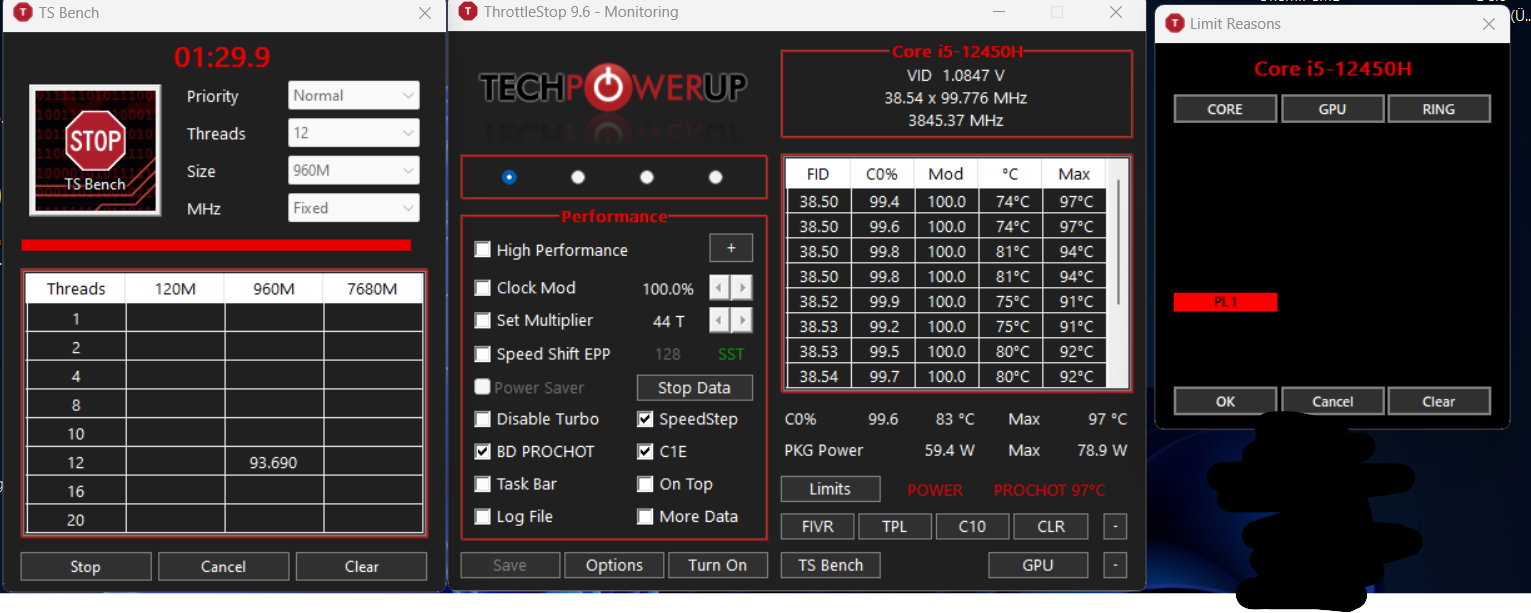Click the 960M column header
This screenshot has width=1531, height=613.
click(x=273, y=289)
